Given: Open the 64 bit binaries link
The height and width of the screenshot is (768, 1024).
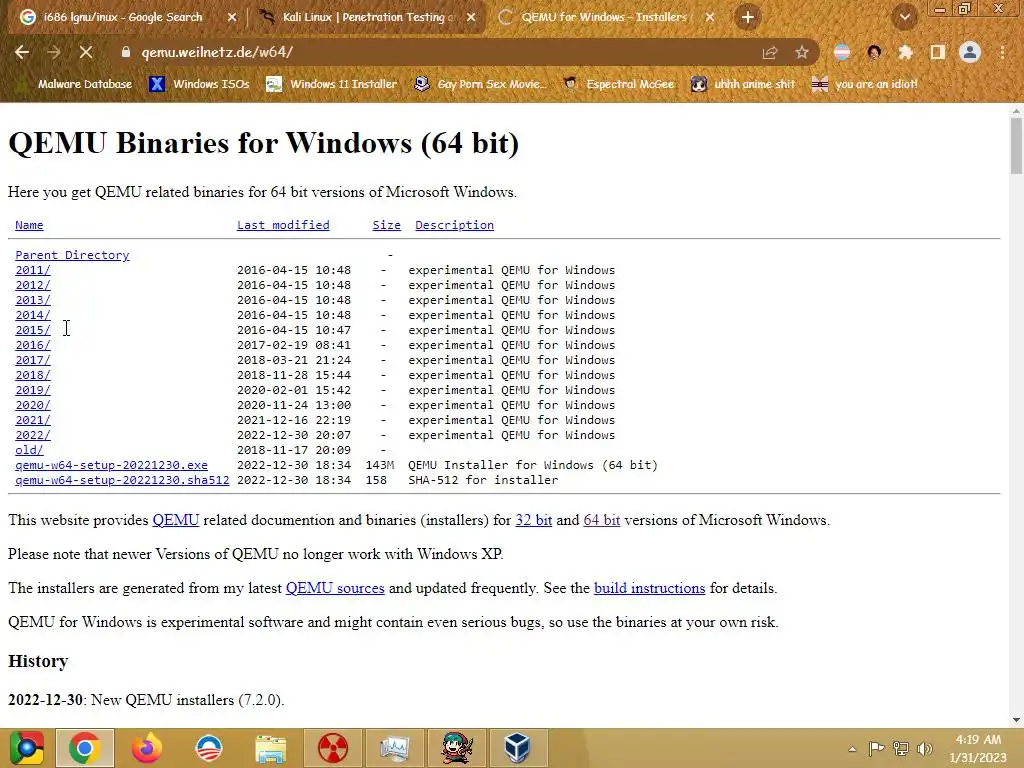Looking at the screenshot, I should coord(601,520).
